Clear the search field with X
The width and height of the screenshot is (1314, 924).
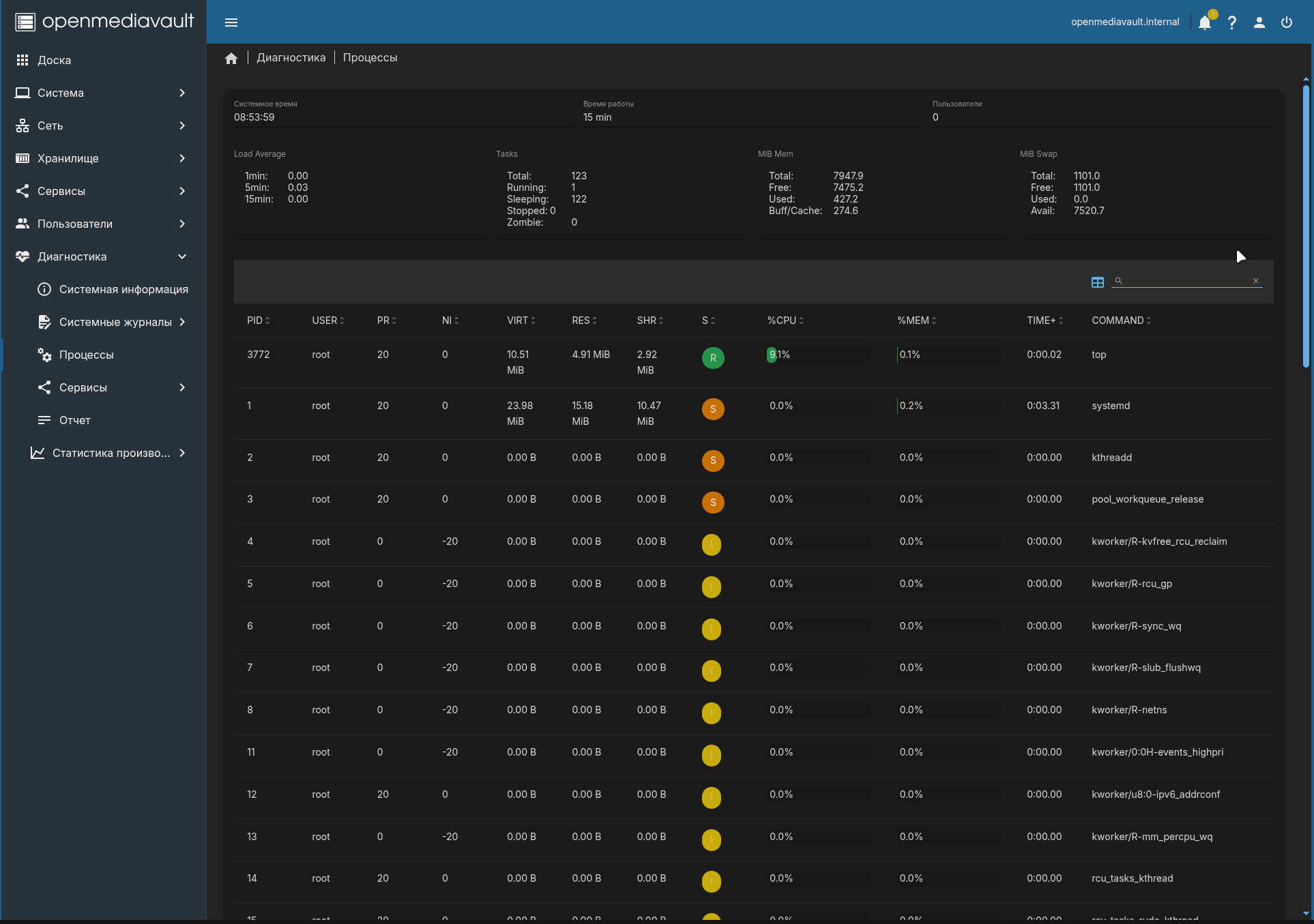[x=1256, y=281]
